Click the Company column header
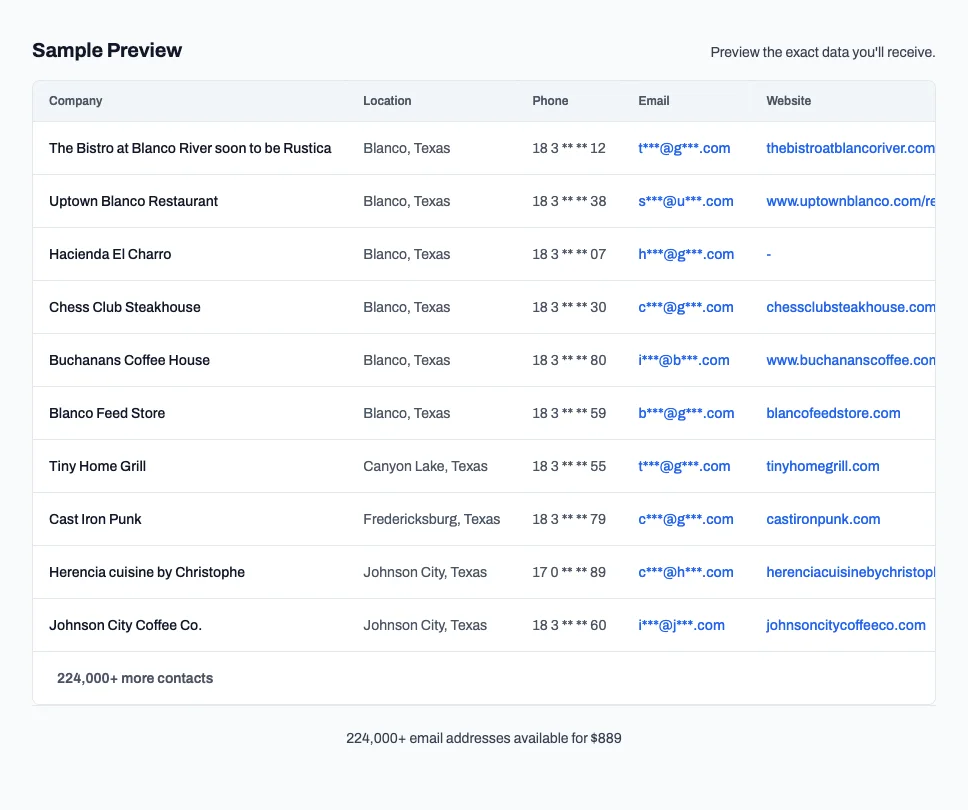The height and width of the screenshot is (810, 968). pos(75,101)
